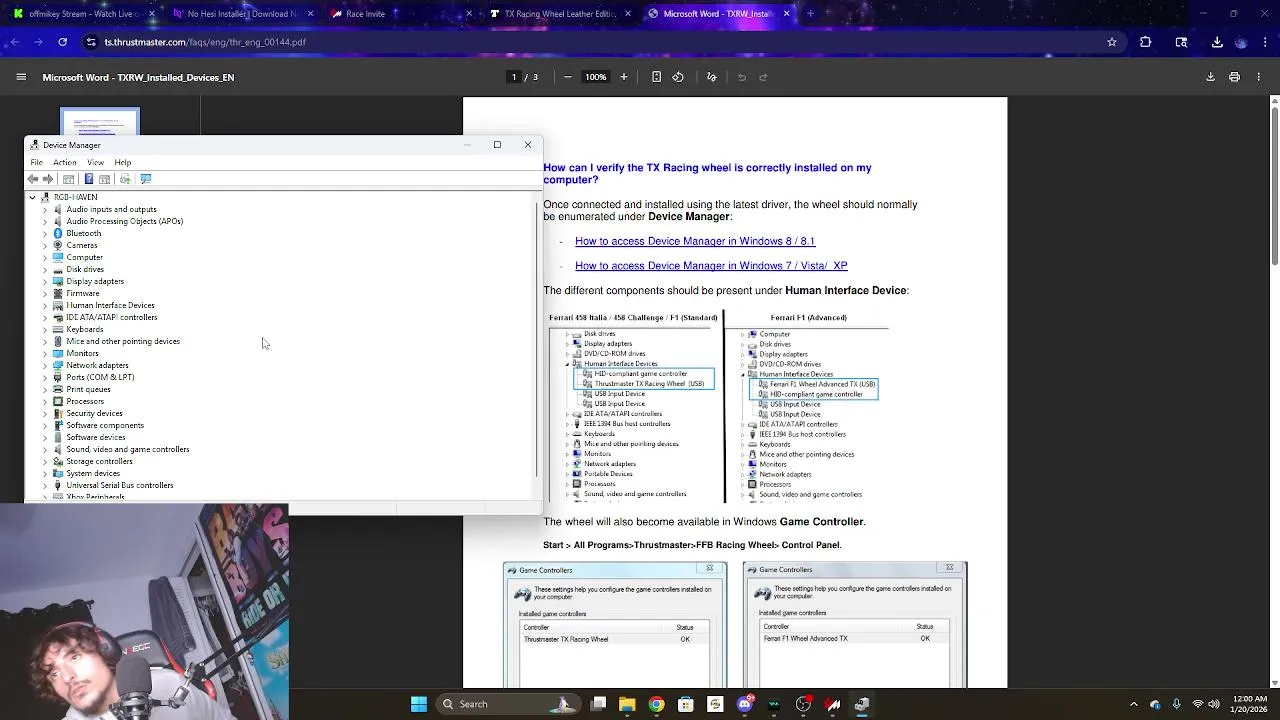Show hidden system tray icons
Screen dimensions: 1280x720
click(x=1133, y=704)
